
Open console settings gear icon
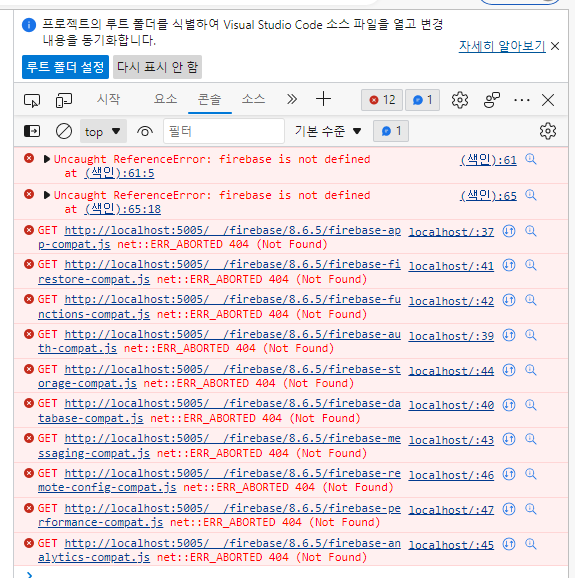pyautogui.click(x=548, y=131)
